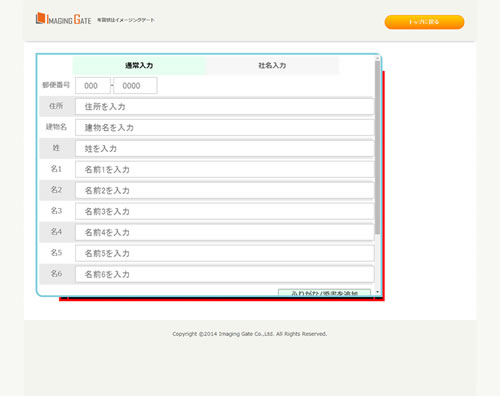This screenshot has width=500, height=412.
Task: Click the Copyright ©2014 Imaging Gate footer text
Action: (x=250, y=334)
